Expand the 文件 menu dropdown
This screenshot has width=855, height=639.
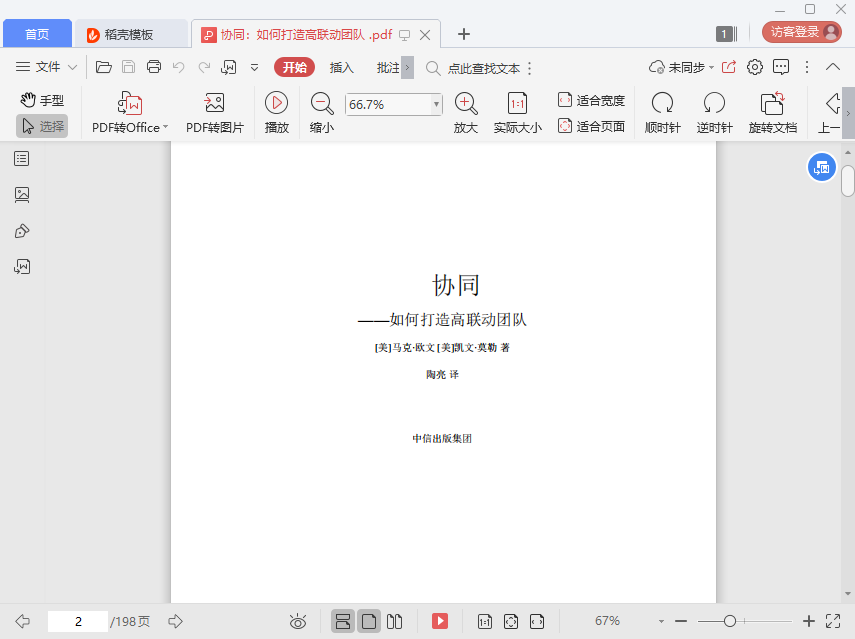coord(47,67)
